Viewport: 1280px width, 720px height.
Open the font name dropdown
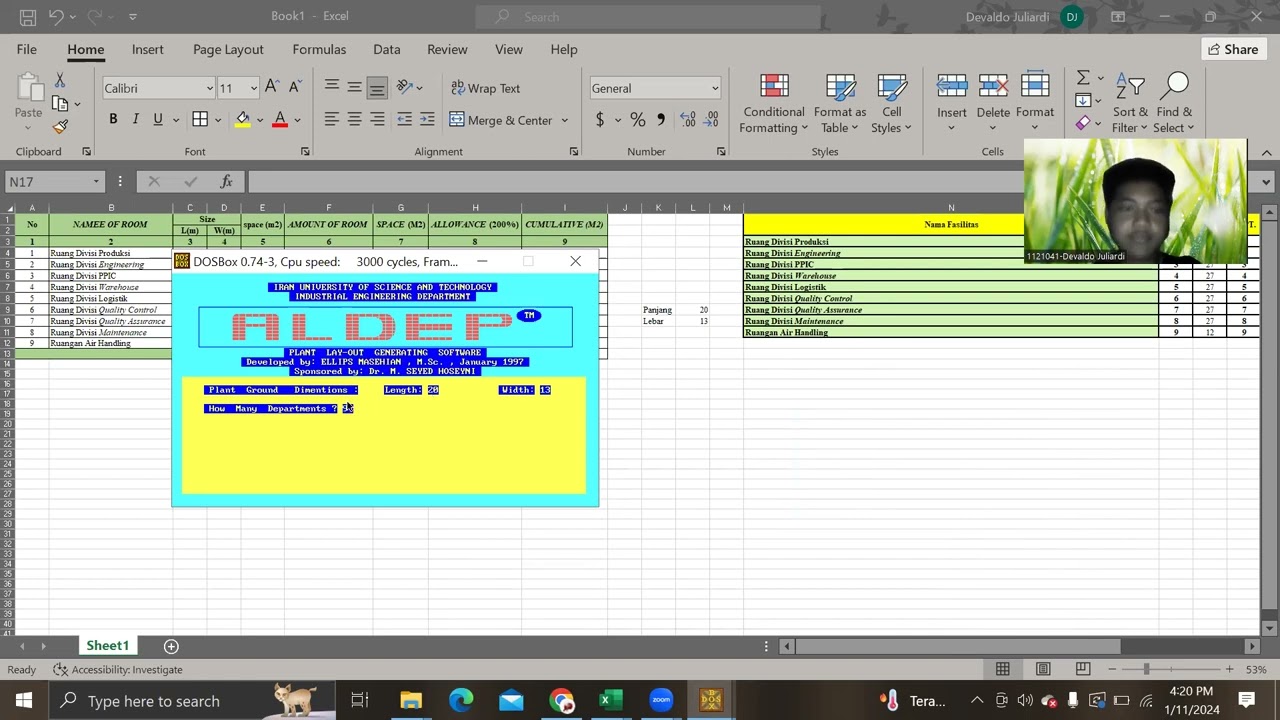pyautogui.click(x=209, y=88)
